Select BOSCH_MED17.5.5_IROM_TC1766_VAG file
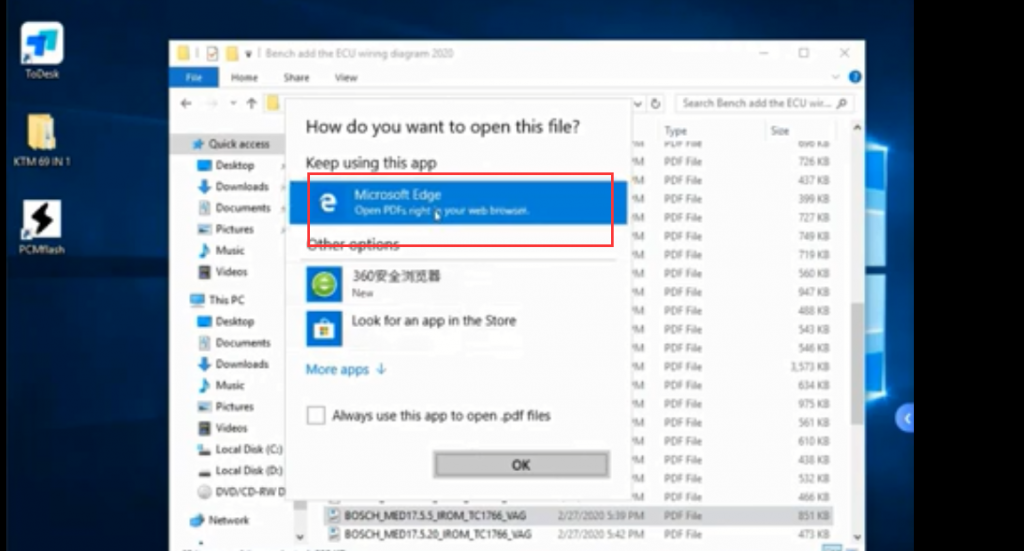Image resolution: width=1024 pixels, height=551 pixels. [x=435, y=516]
